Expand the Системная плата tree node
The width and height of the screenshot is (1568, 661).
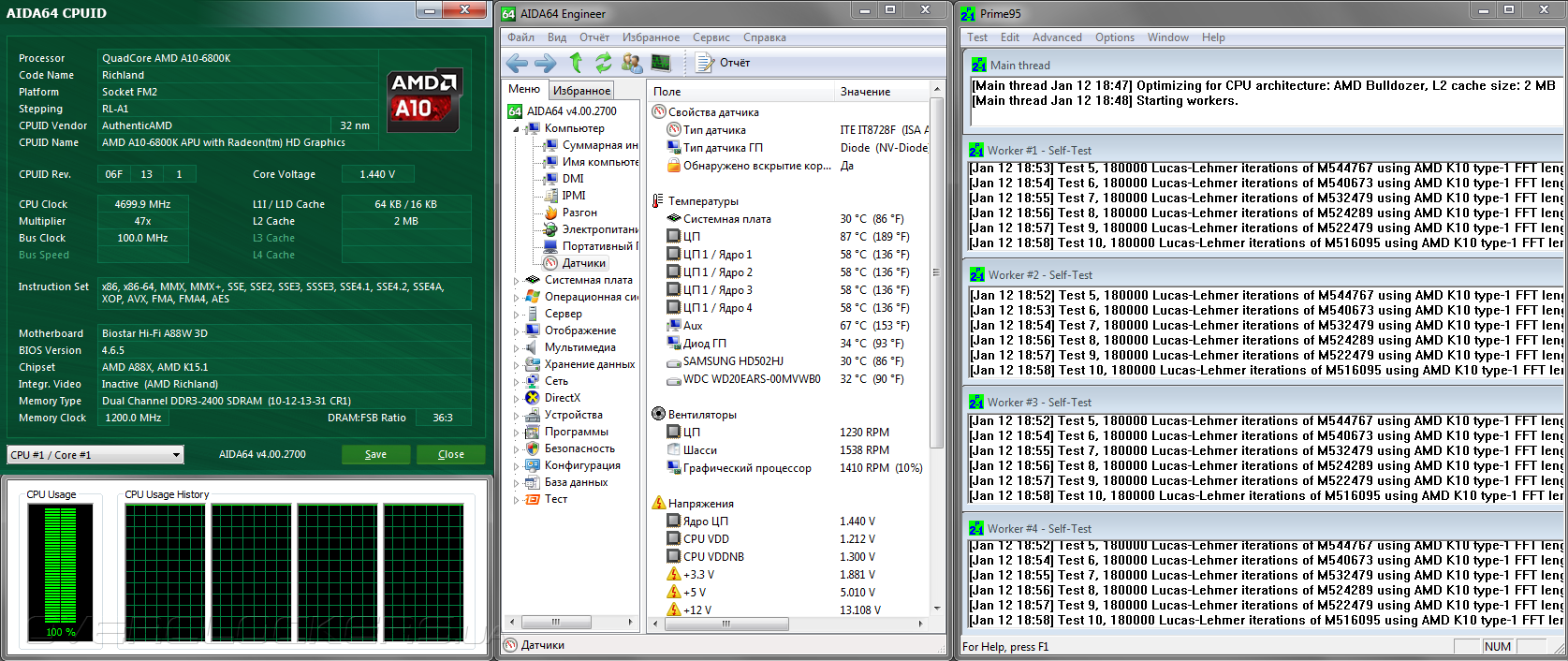tap(516, 281)
